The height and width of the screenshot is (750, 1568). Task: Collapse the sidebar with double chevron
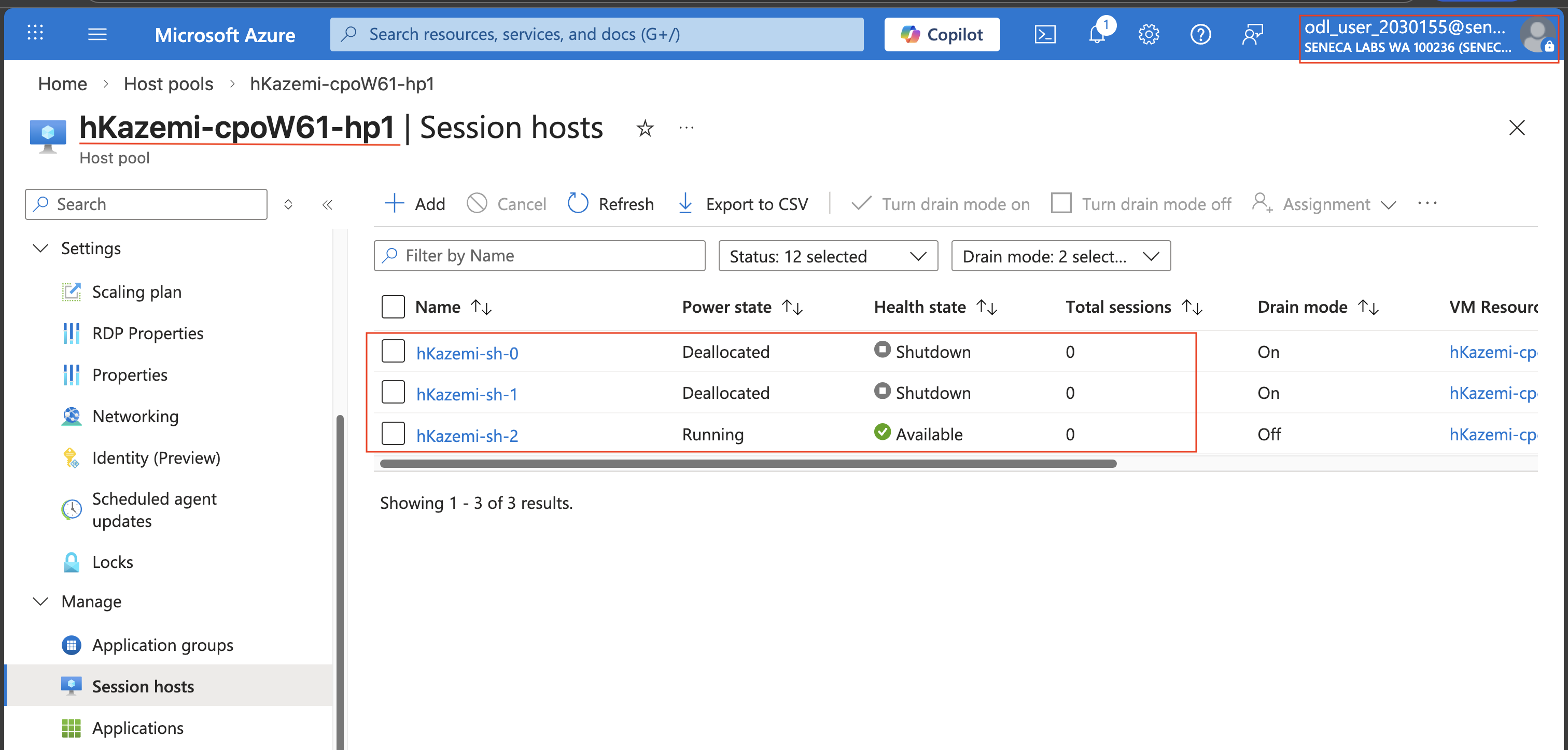click(328, 204)
